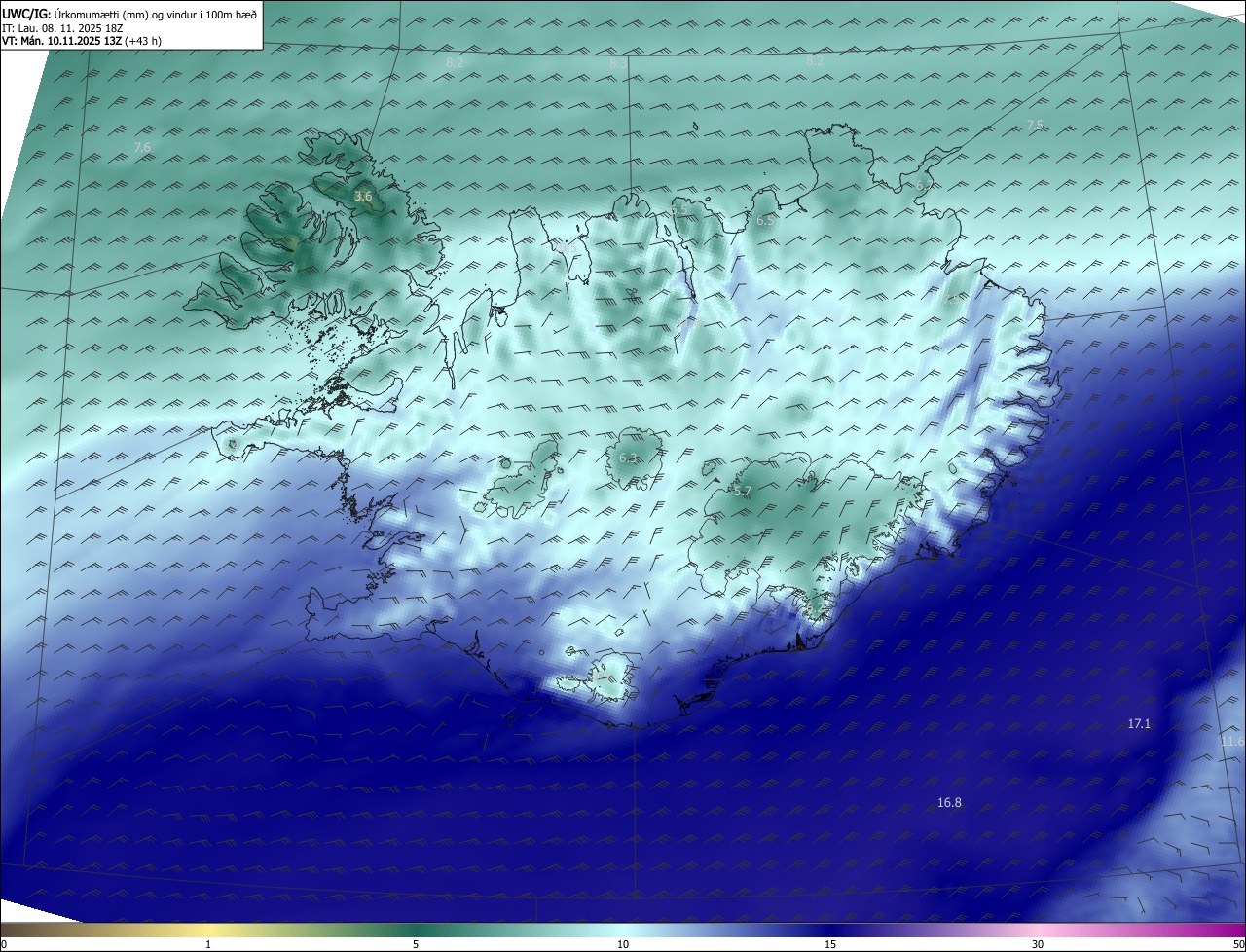Click the legend tick labelled 15

coord(830,944)
